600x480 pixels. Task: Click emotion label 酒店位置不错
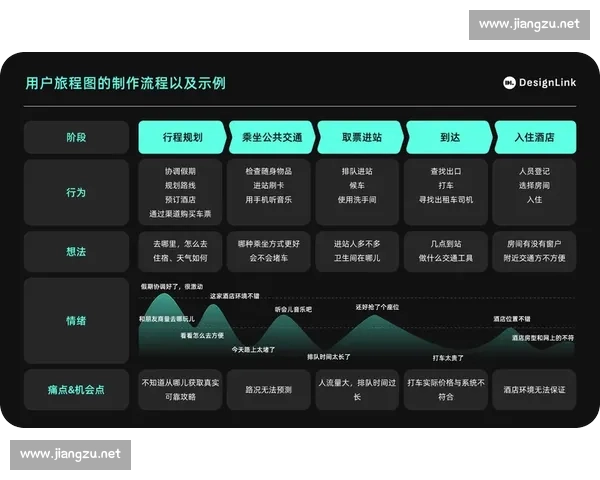(512, 319)
